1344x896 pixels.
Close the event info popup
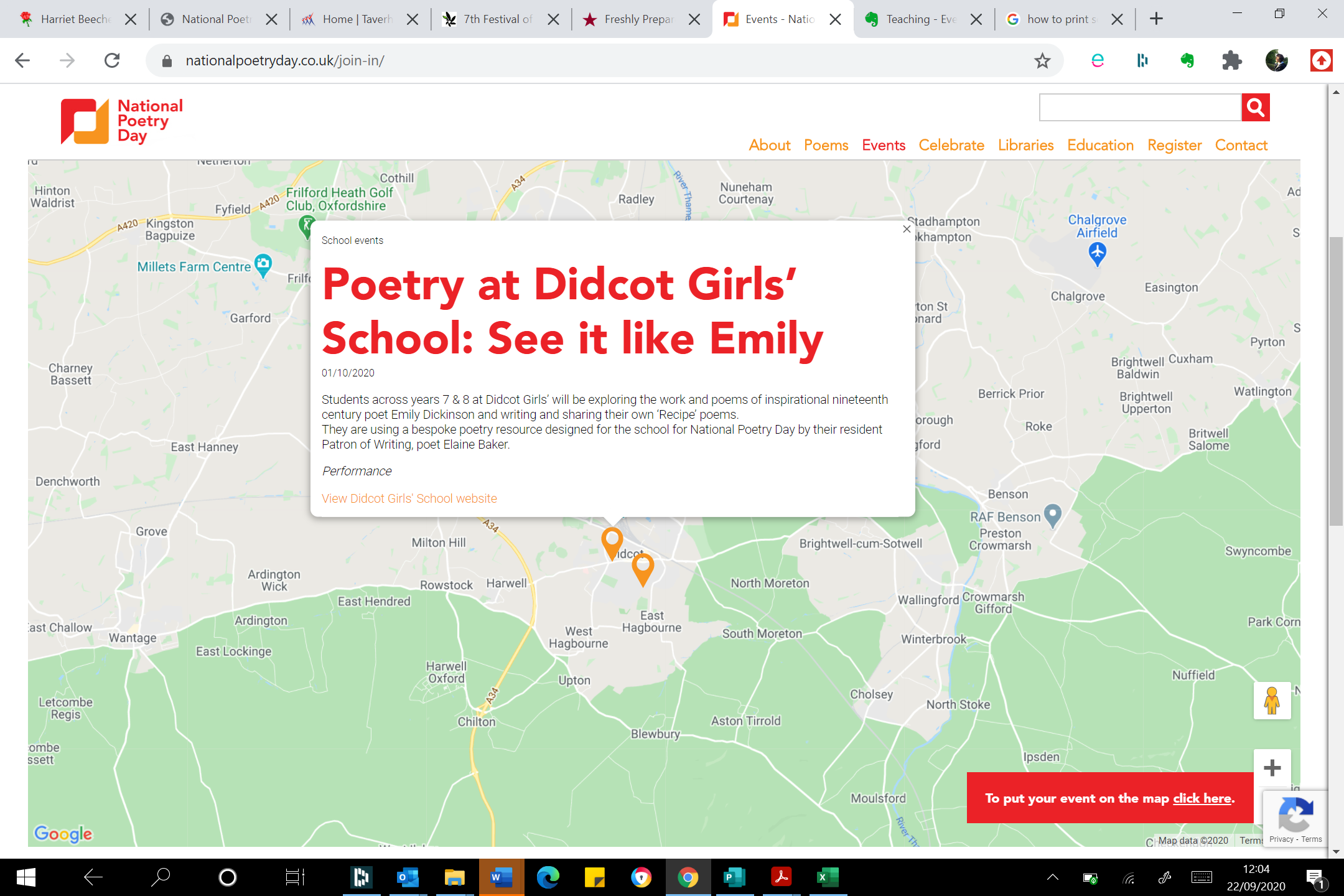point(907,229)
